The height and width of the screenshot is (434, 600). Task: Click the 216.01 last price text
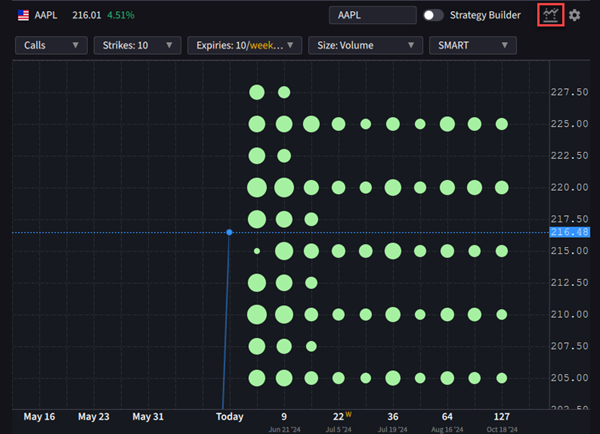pyautogui.click(x=87, y=15)
